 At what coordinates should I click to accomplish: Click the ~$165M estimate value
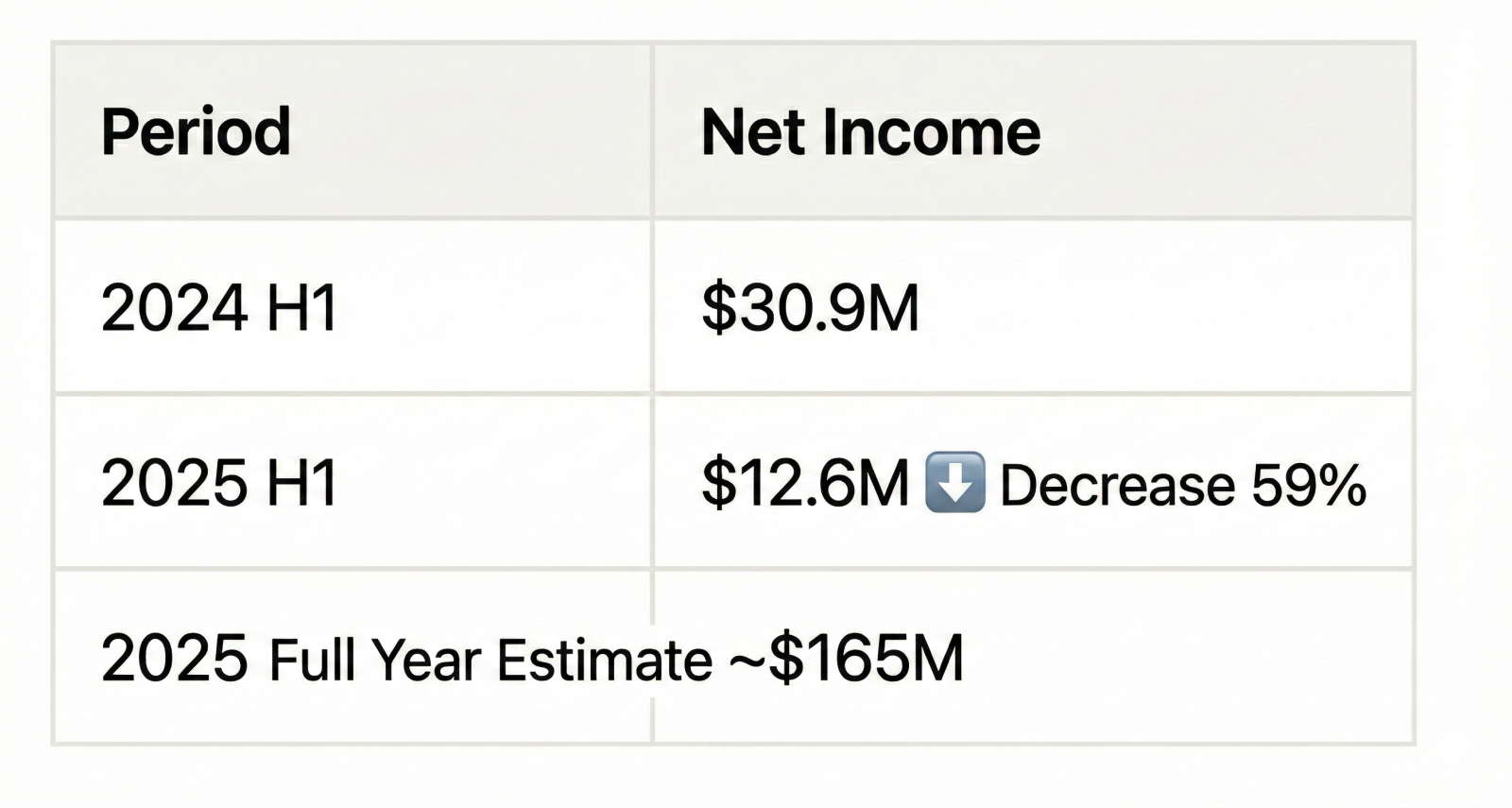click(x=847, y=659)
